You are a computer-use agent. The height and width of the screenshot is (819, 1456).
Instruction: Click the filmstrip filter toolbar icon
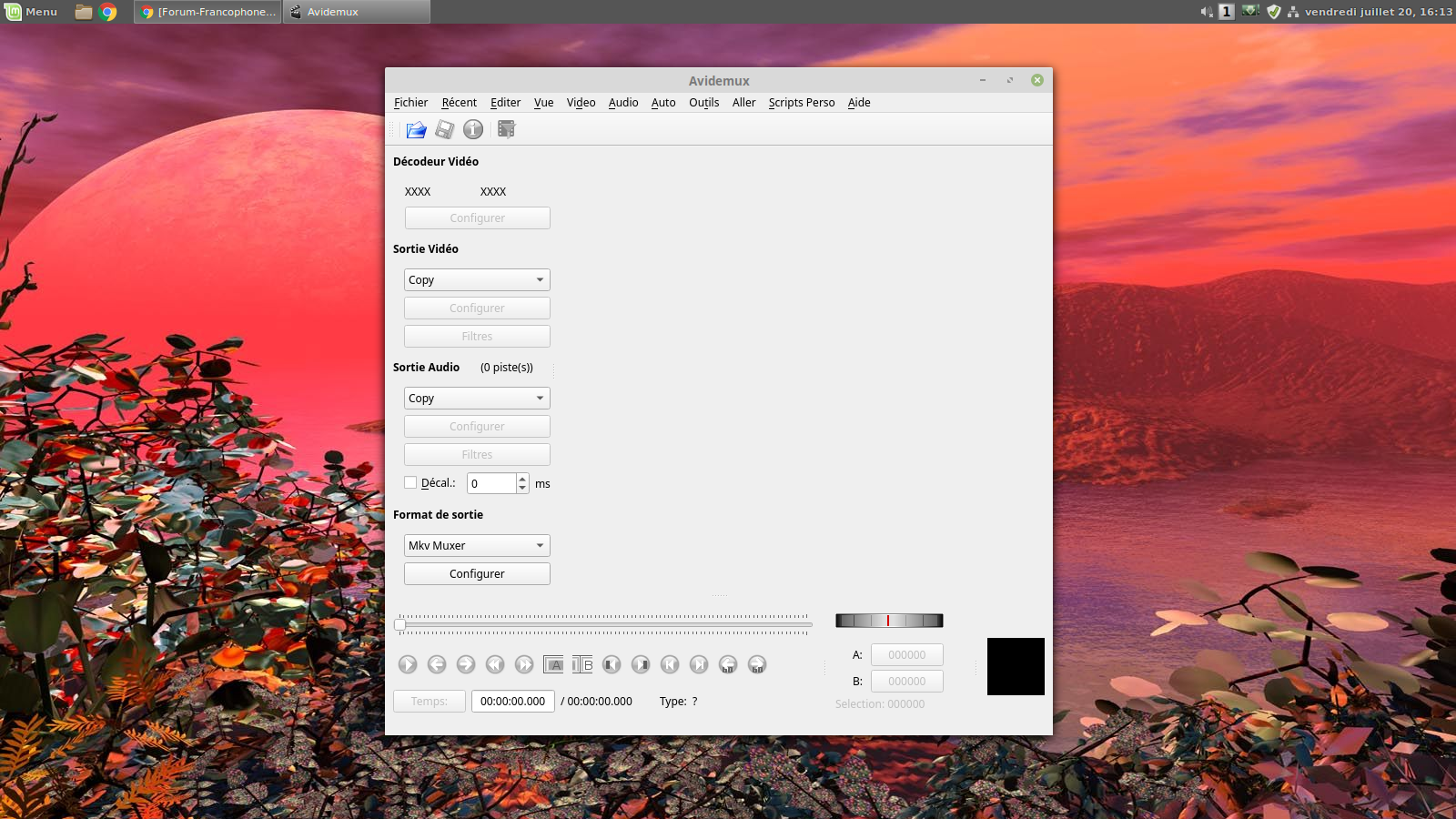coord(506,129)
